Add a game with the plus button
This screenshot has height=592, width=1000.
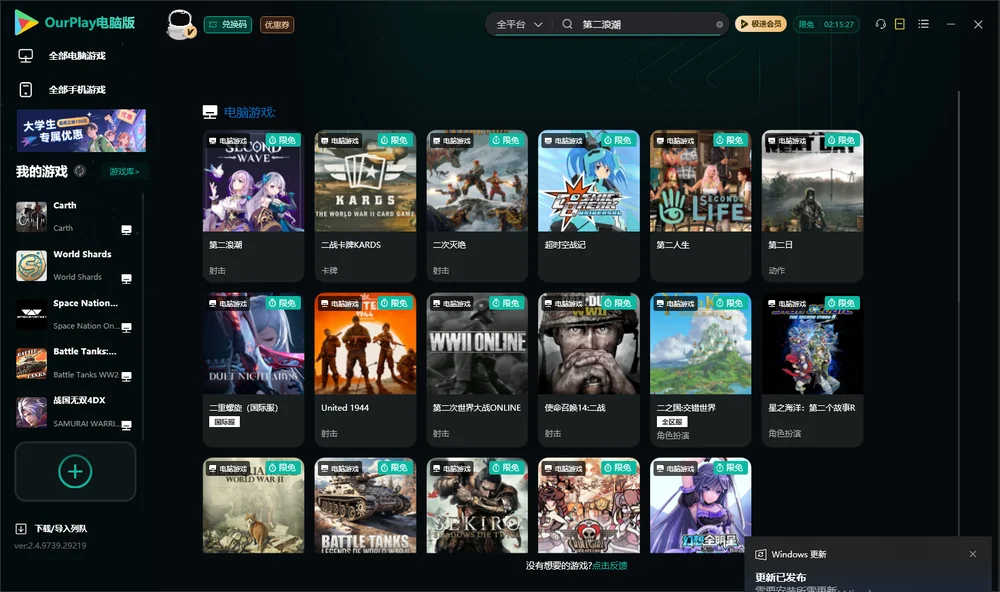75,471
